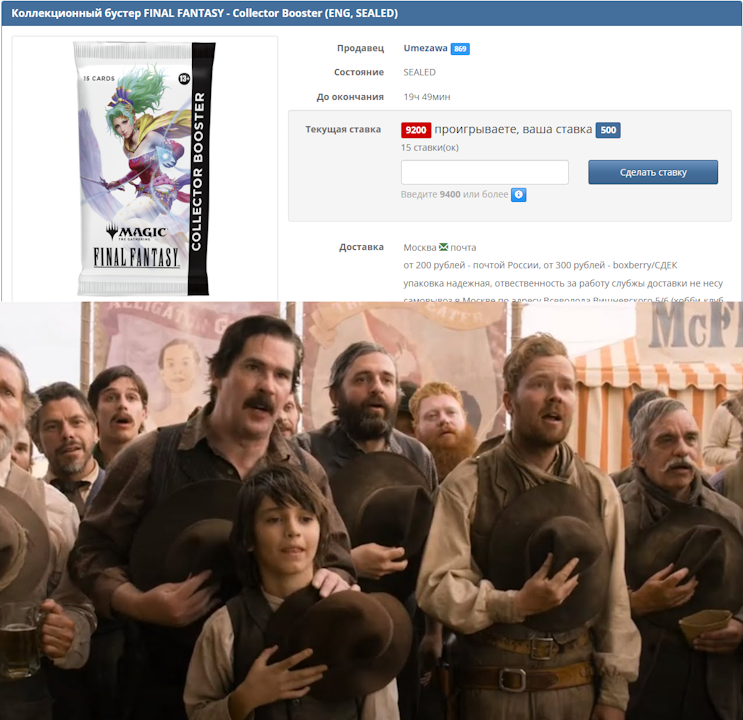This screenshot has height=720, width=743.
Task: Click the crowd photo below the auction
Action: tap(371, 510)
